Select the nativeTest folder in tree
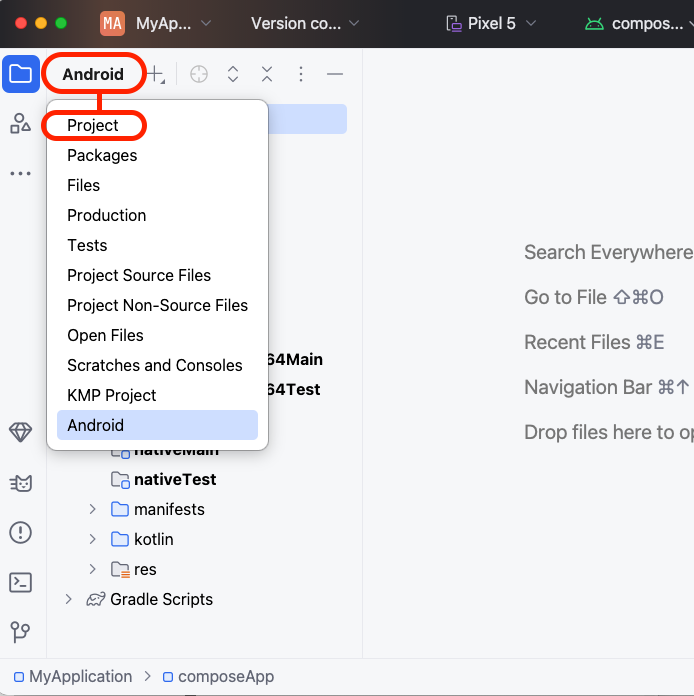This screenshot has width=694, height=696. pyautogui.click(x=175, y=479)
